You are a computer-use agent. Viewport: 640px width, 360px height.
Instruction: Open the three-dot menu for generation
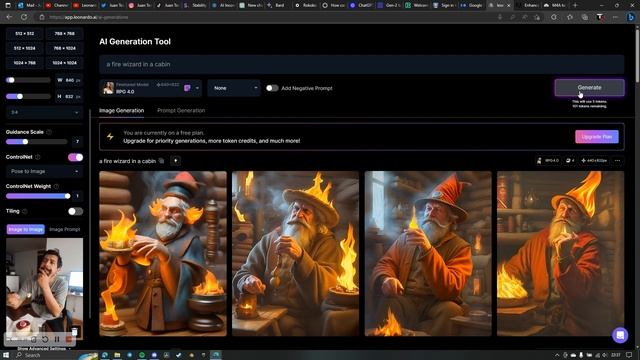coord(618,161)
